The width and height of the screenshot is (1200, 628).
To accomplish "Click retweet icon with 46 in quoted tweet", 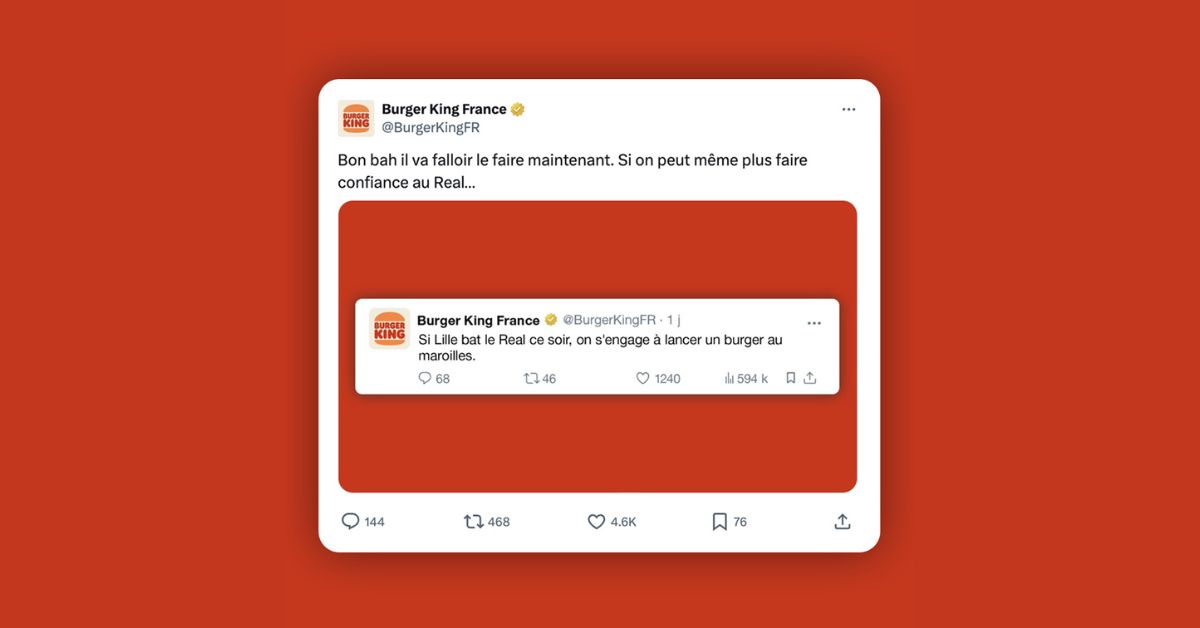I will tap(531, 378).
